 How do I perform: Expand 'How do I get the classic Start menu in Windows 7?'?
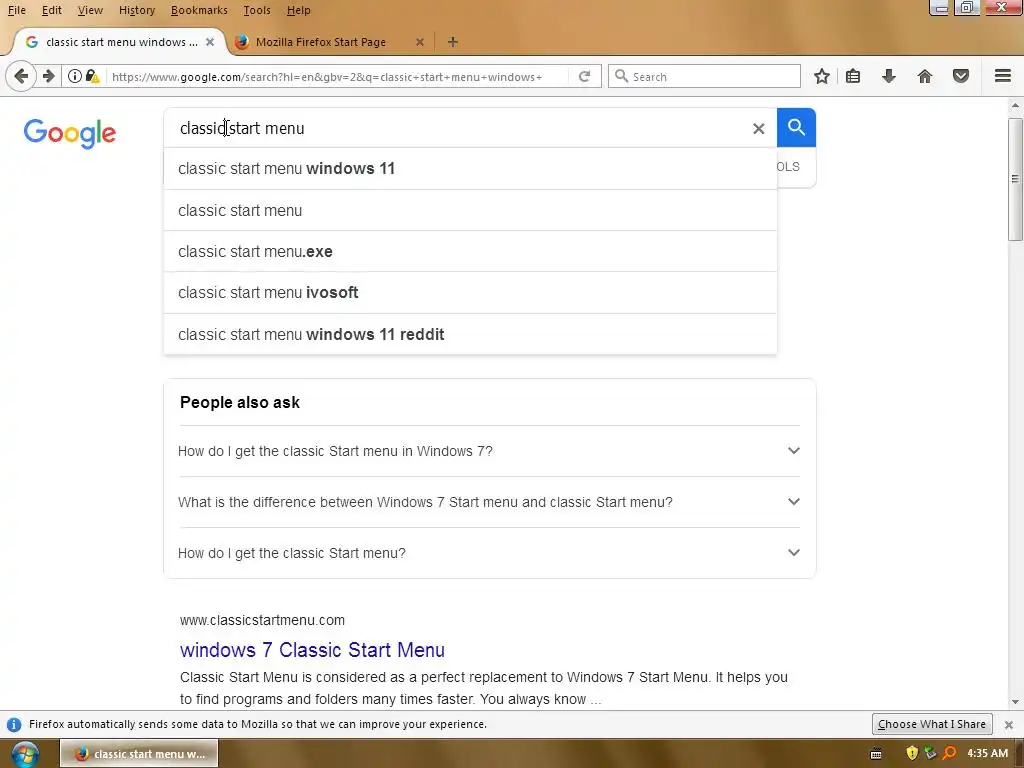489,451
